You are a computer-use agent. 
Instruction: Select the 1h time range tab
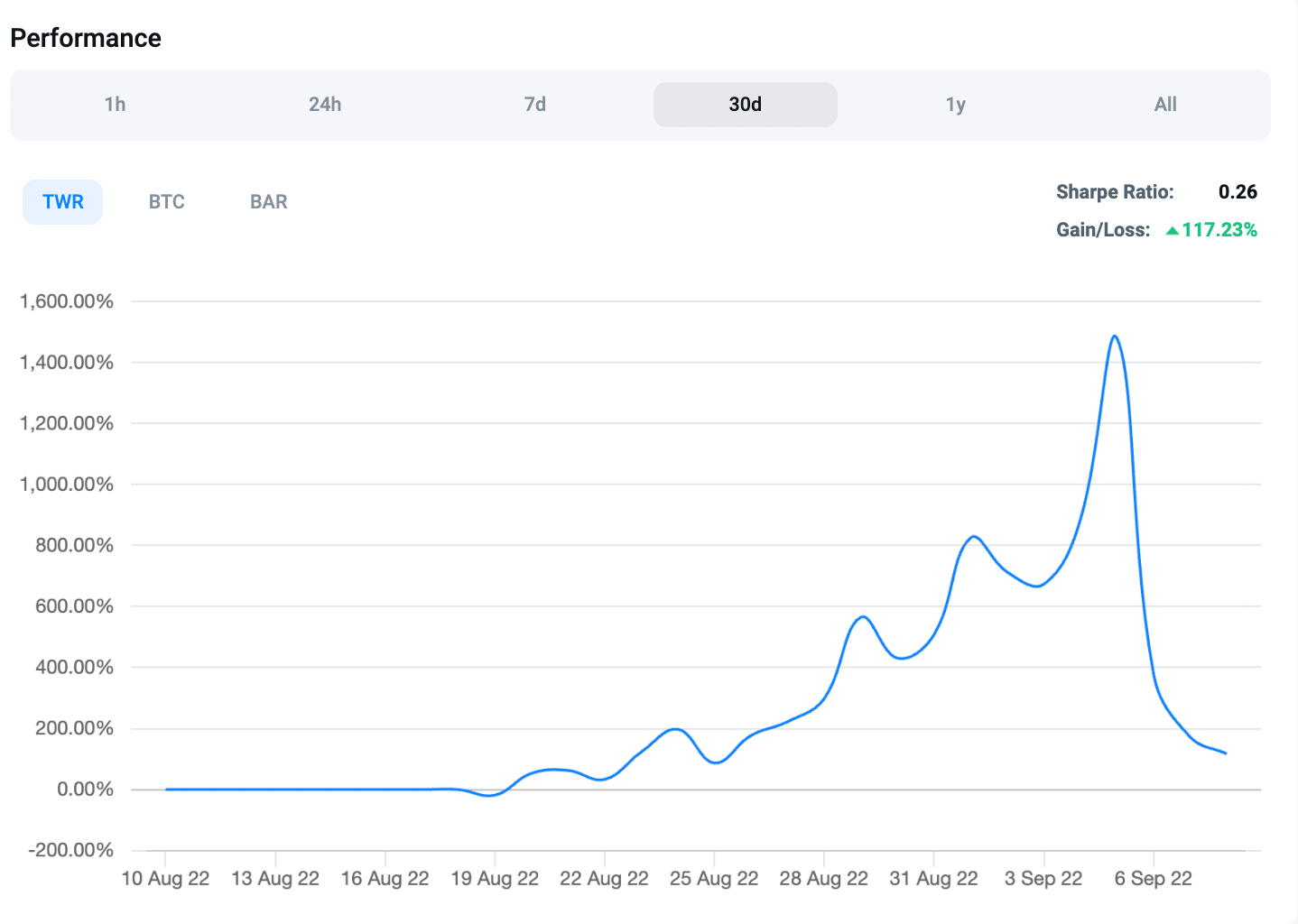click(x=115, y=105)
